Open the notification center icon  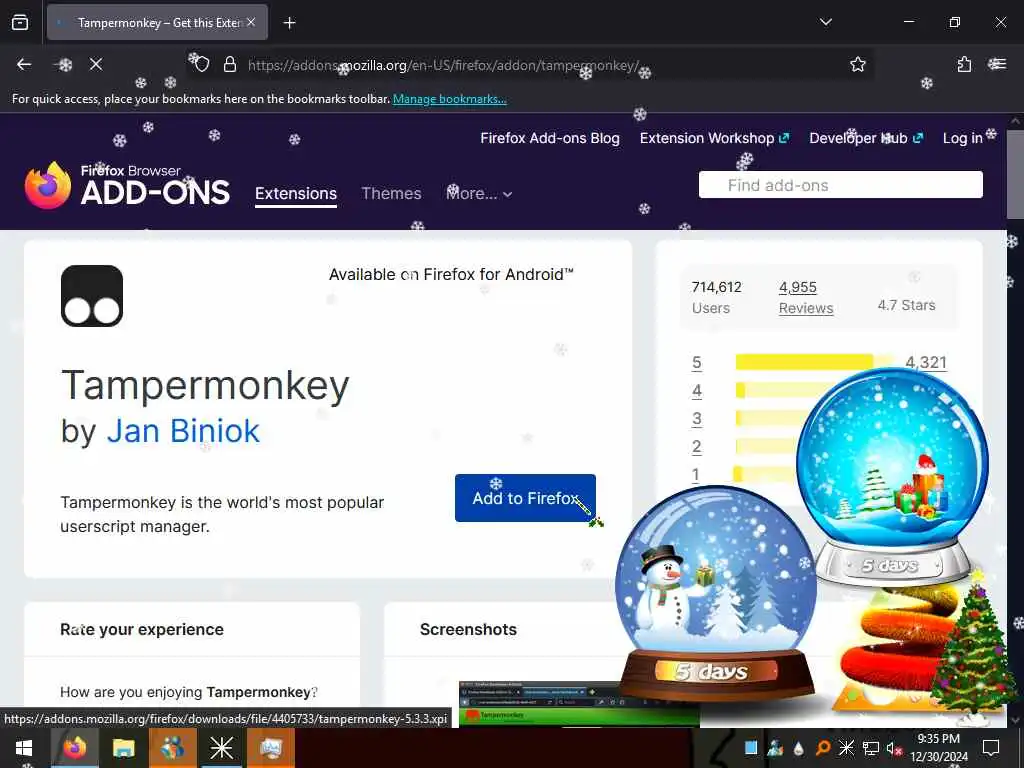991,747
